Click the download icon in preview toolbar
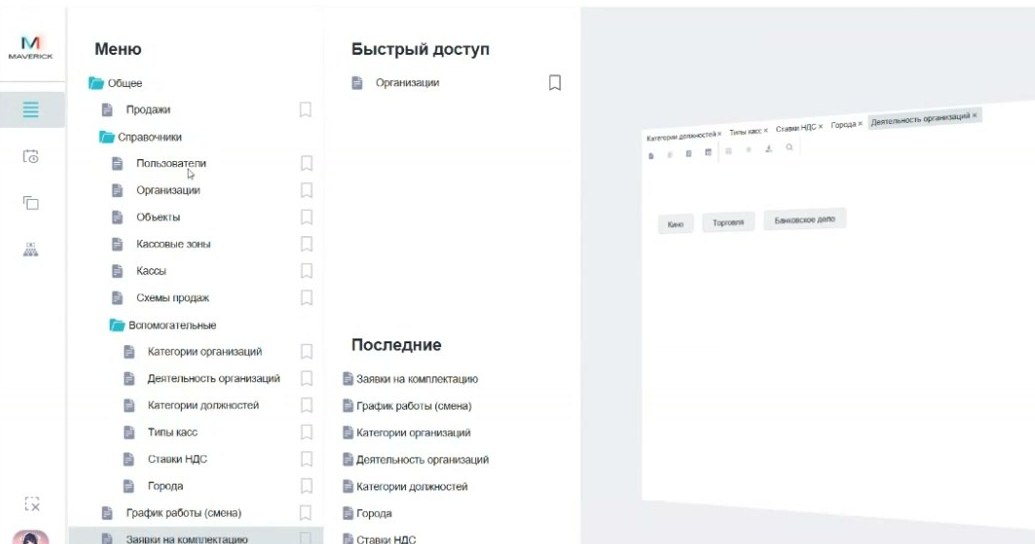Screen dimensions: 1035x544 768,149
